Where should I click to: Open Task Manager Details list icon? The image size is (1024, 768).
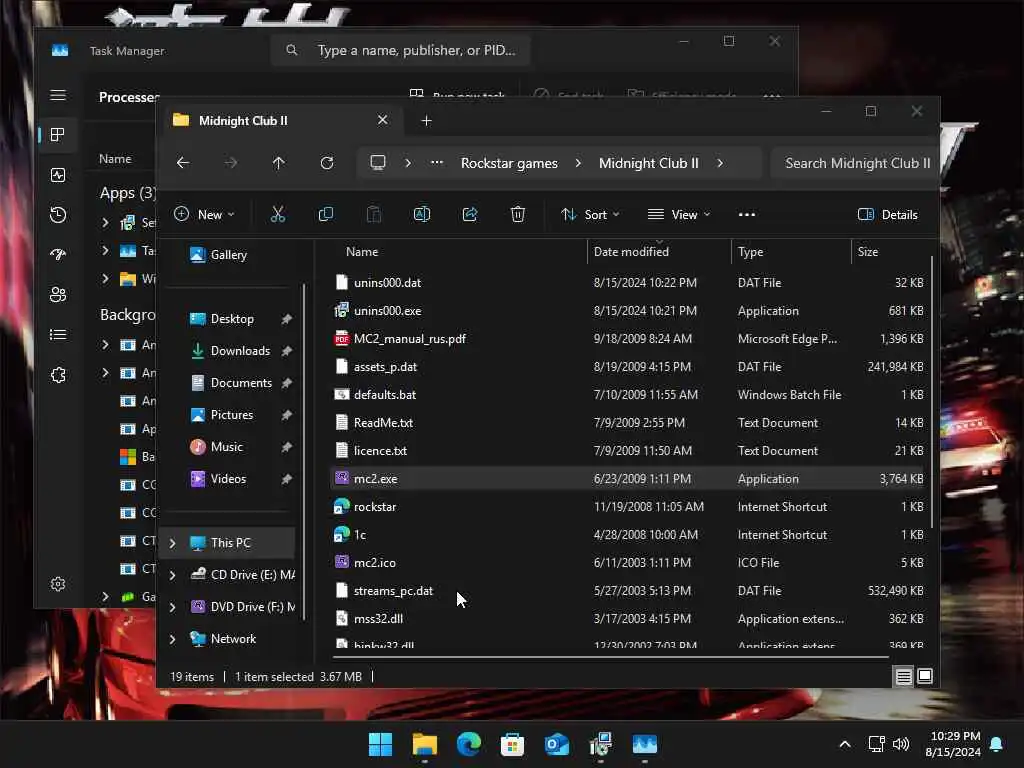[x=57, y=335]
